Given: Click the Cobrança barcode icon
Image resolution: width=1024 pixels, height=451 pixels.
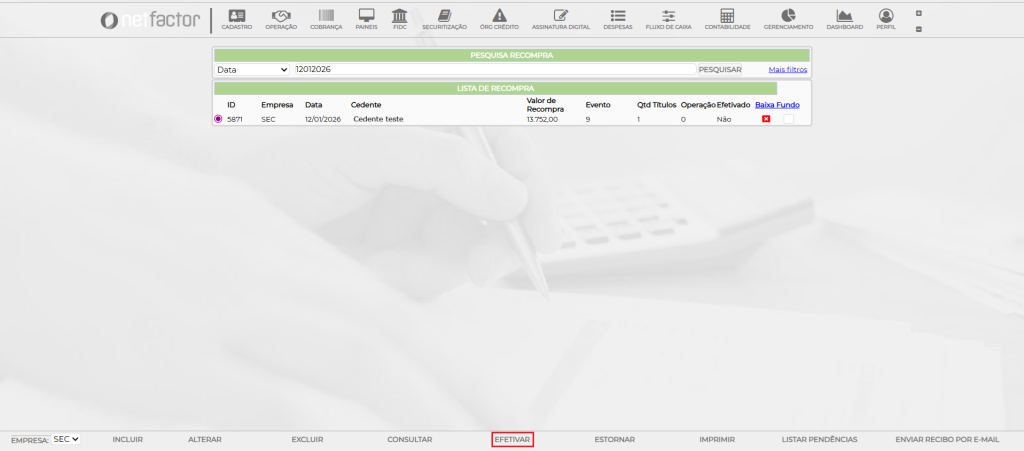Looking at the screenshot, I should pos(326,16).
